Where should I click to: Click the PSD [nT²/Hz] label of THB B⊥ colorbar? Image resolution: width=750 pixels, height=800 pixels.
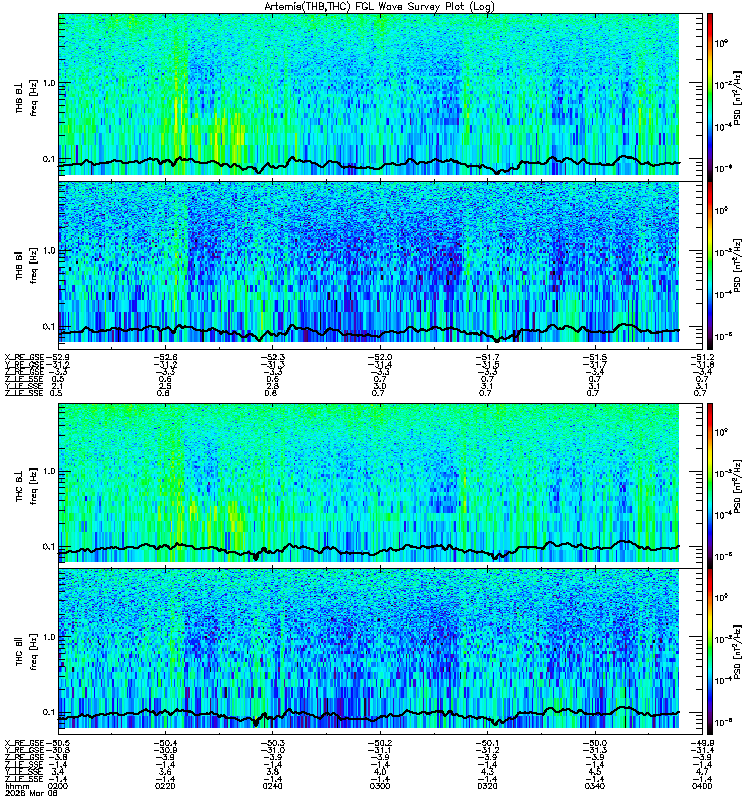(737, 97)
